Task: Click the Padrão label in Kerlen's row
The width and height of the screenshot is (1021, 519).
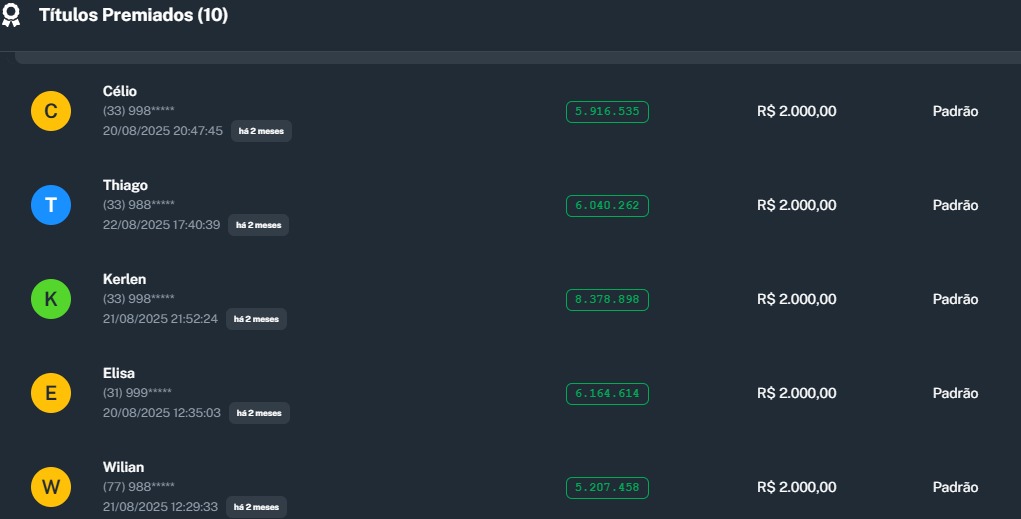Action: (955, 299)
